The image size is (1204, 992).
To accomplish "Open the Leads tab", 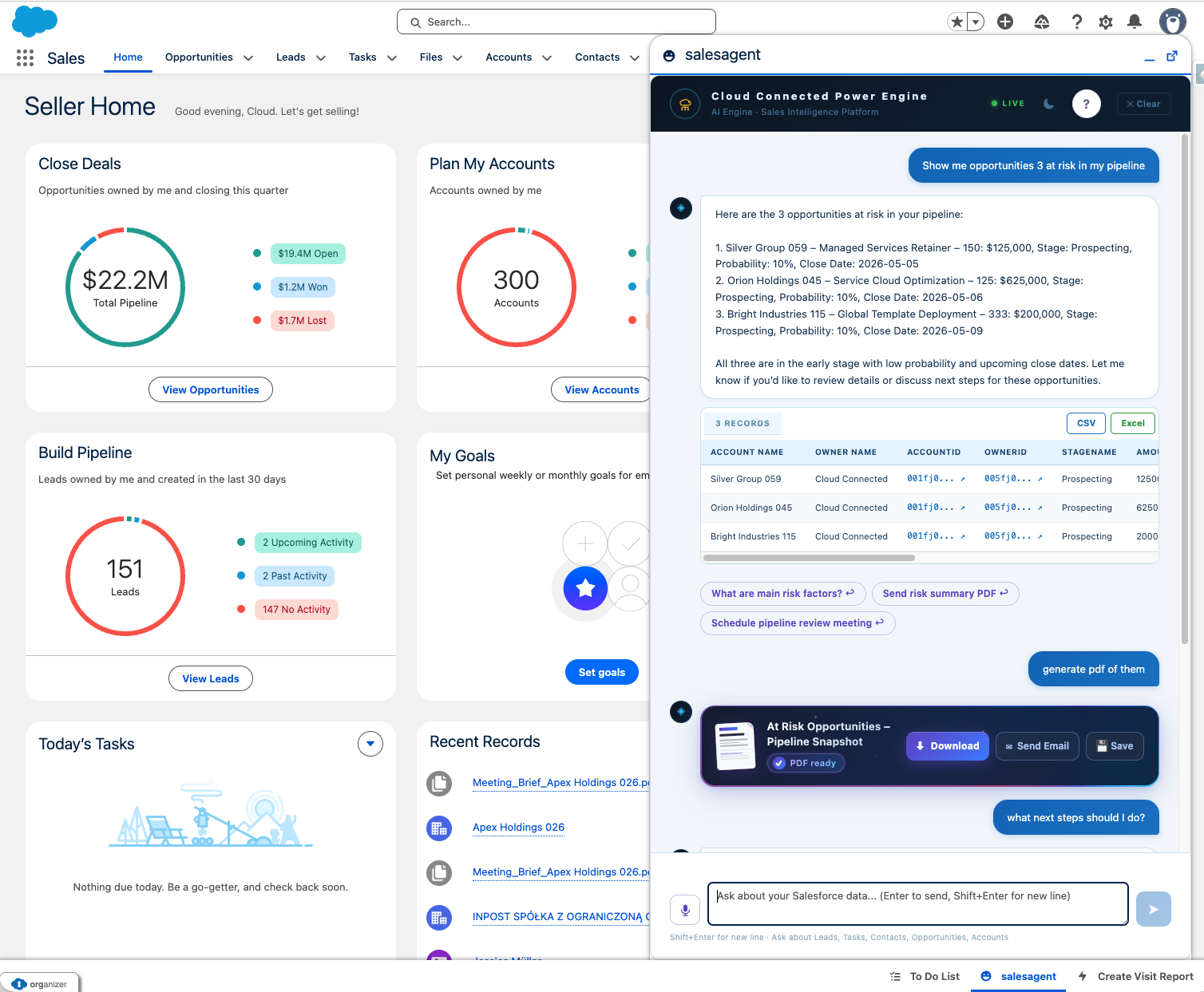I will (291, 57).
